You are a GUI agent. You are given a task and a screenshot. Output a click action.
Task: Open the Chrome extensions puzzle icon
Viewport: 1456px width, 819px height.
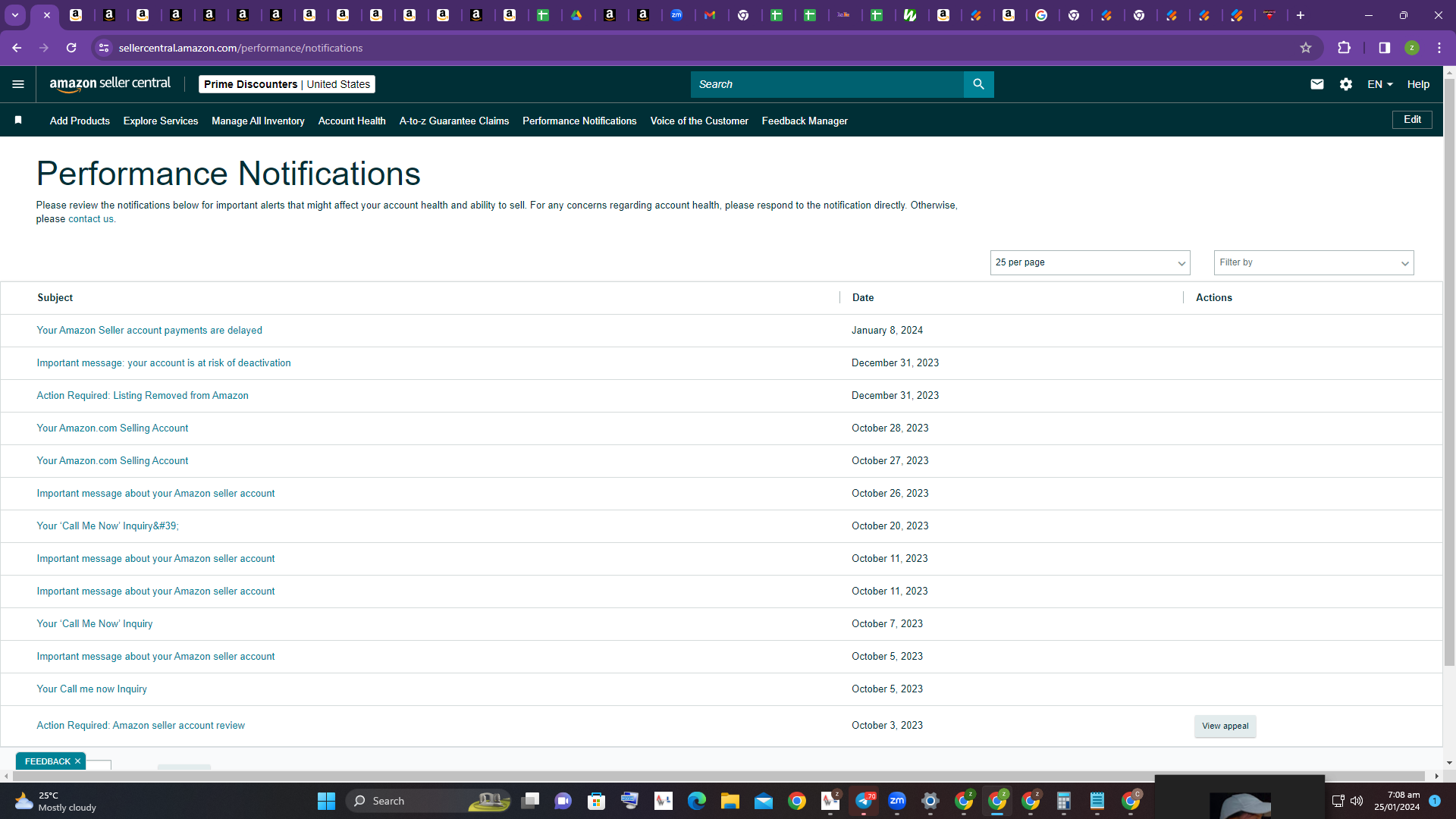pos(1345,48)
